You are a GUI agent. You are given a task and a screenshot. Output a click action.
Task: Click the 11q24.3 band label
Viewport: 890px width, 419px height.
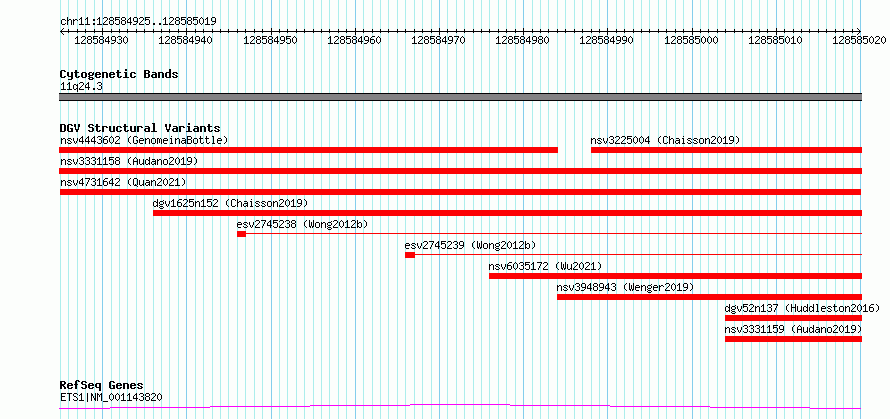point(81,87)
